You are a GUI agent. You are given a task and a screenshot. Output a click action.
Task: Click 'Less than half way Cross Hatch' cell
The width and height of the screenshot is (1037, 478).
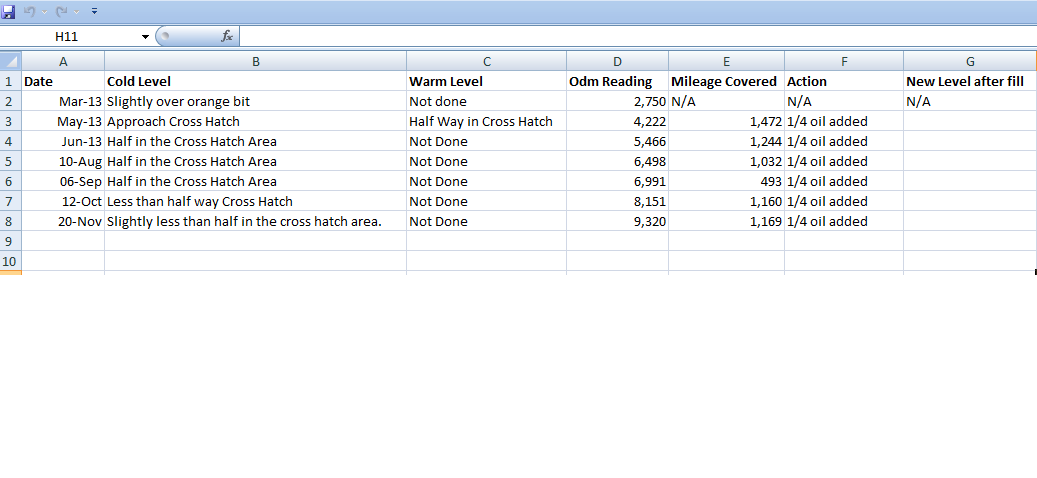coord(256,201)
